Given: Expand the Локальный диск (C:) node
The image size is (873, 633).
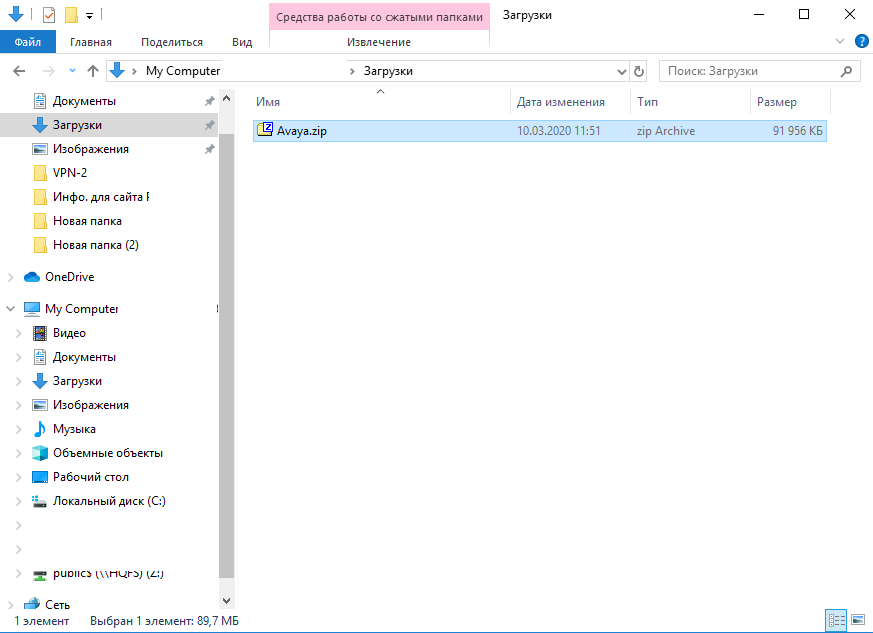Looking at the screenshot, I should (18, 501).
